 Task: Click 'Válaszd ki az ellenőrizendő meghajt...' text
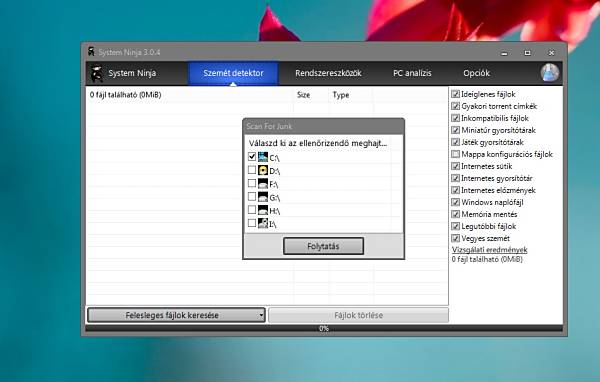(318, 143)
